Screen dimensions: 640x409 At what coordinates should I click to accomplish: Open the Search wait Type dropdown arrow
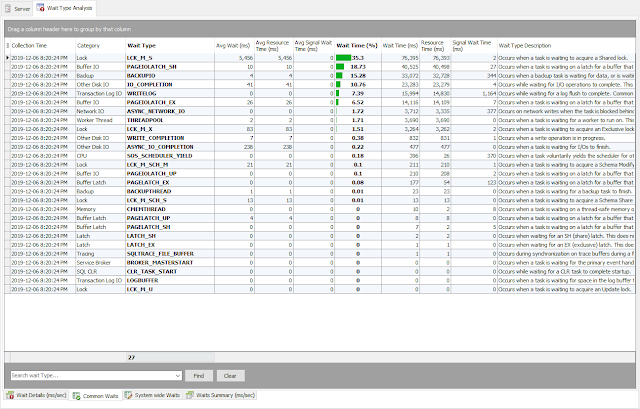pyautogui.click(x=178, y=376)
